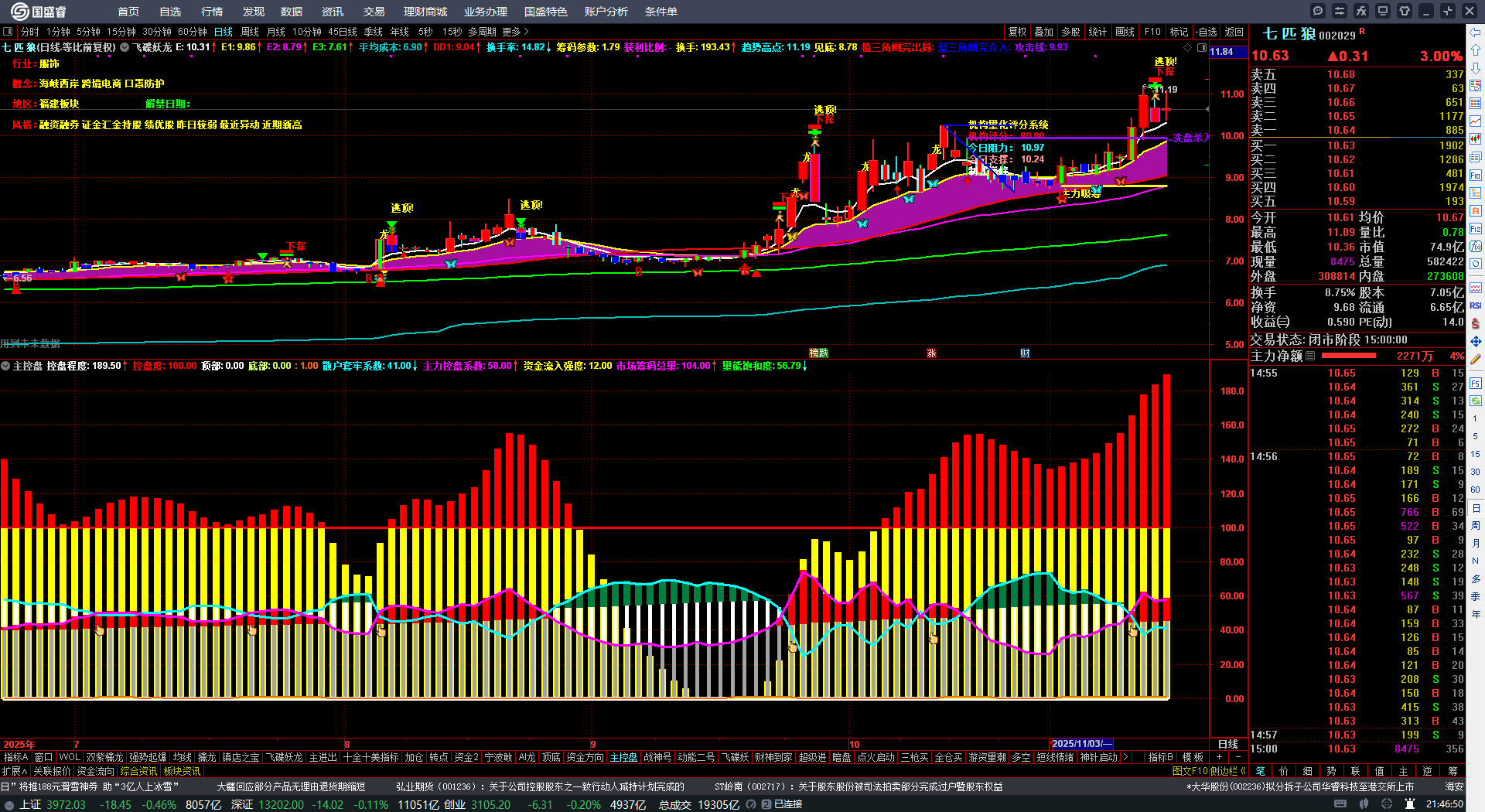Click the screen display icon in title bar

pos(1383,11)
